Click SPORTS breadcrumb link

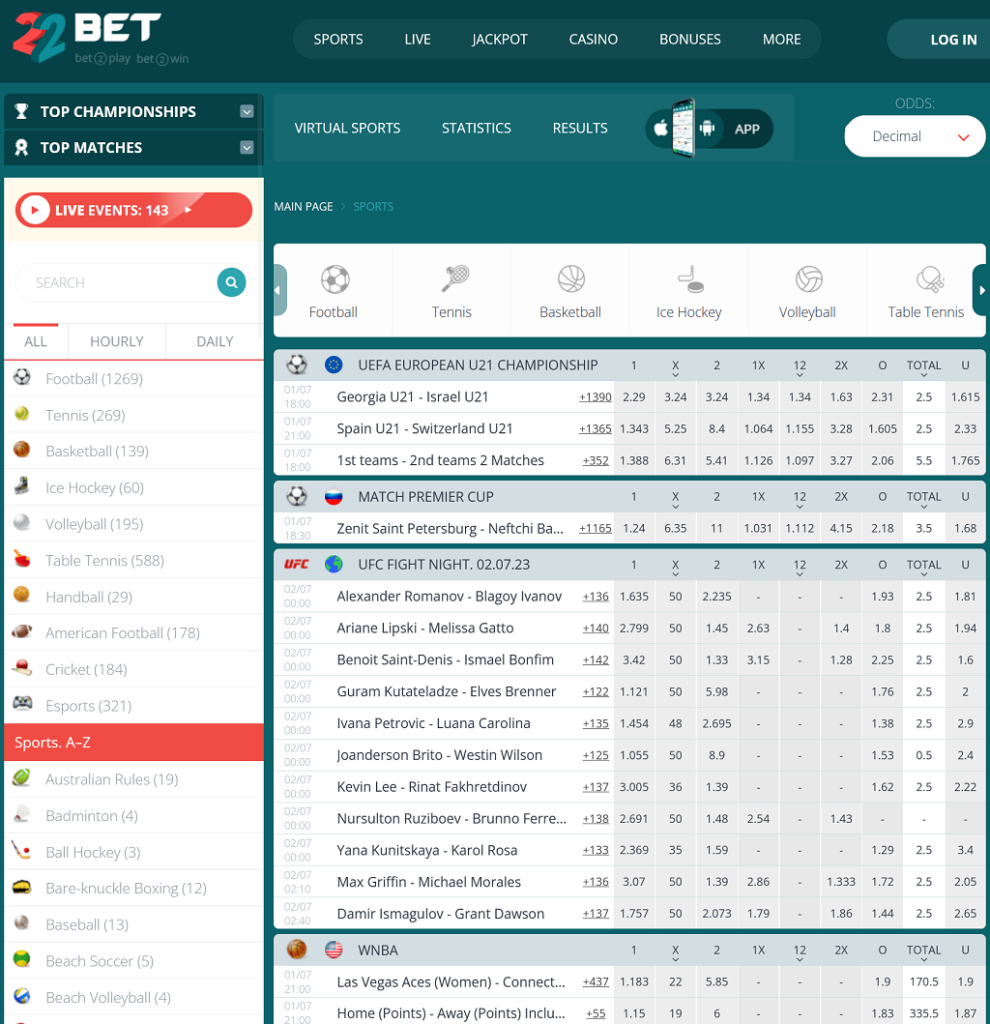click(x=373, y=206)
